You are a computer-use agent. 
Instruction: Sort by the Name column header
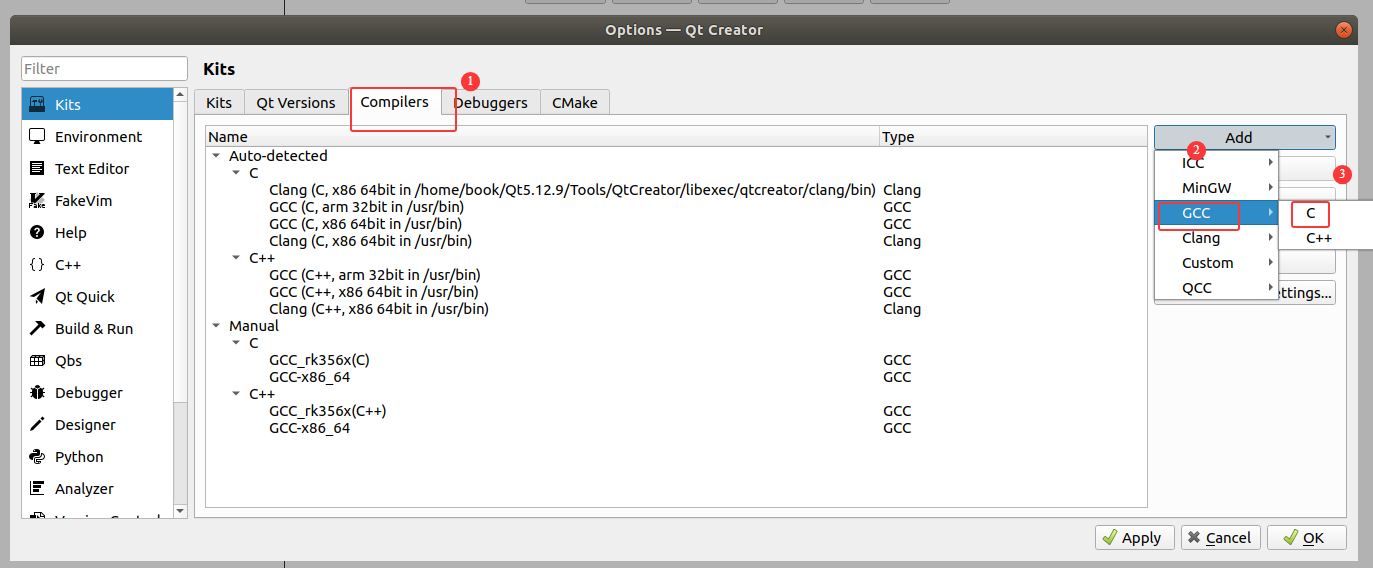tap(543, 137)
